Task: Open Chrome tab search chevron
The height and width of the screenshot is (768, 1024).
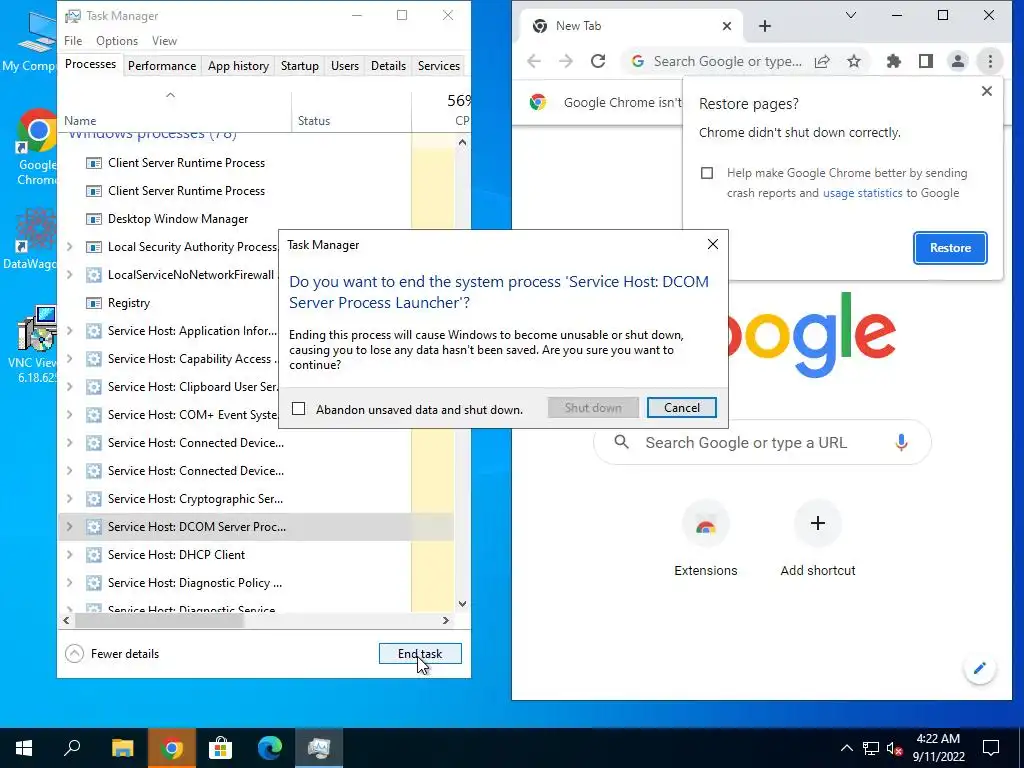Action: [850, 15]
